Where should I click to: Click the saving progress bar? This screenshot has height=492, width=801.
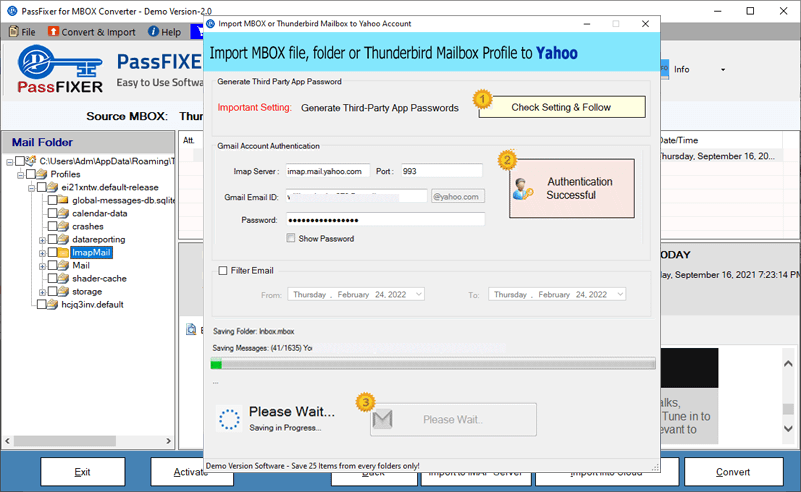pos(433,364)
